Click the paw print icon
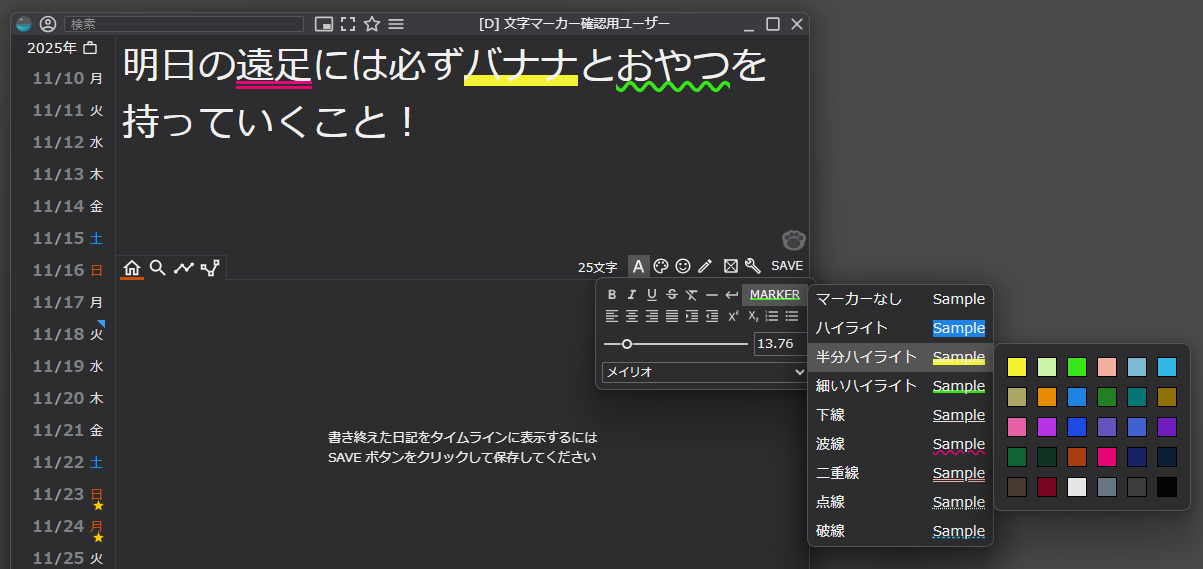The width and height of the screenshot is (1203, 569). click(793, 240)
